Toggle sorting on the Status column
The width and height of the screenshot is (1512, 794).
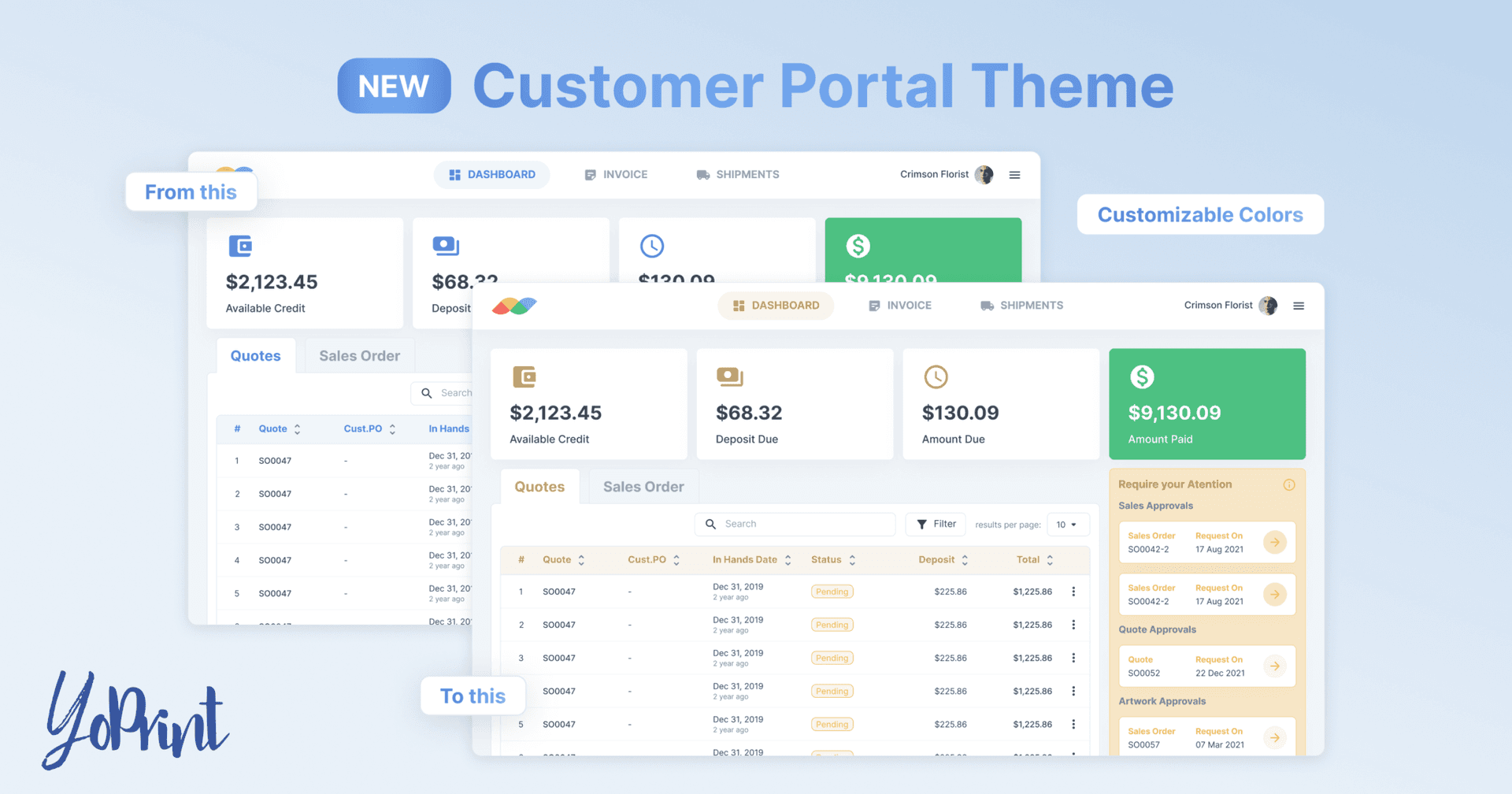pos(854,559)
